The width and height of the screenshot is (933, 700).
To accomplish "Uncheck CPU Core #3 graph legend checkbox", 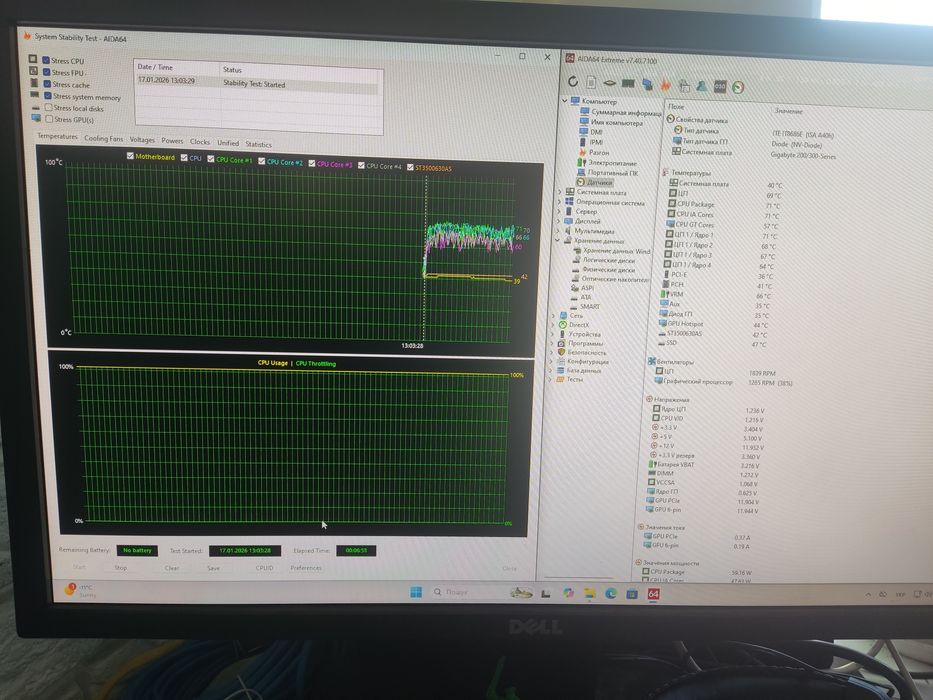I will (312, 163).
